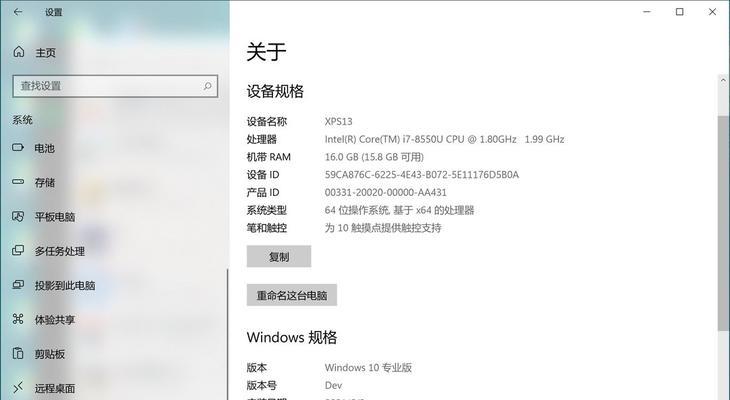730x400 pixels.
Task: Open the 主页 home page
Action: [46, 53]
